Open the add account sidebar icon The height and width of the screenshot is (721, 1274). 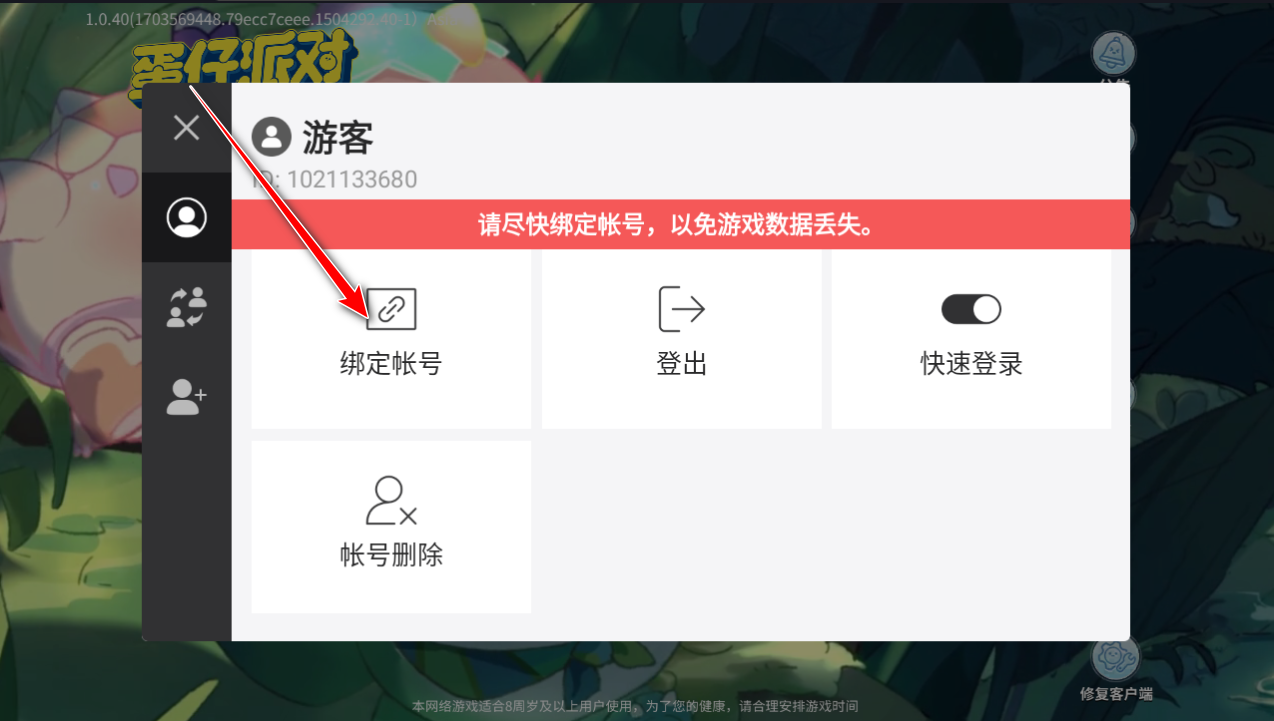(186, 397)
